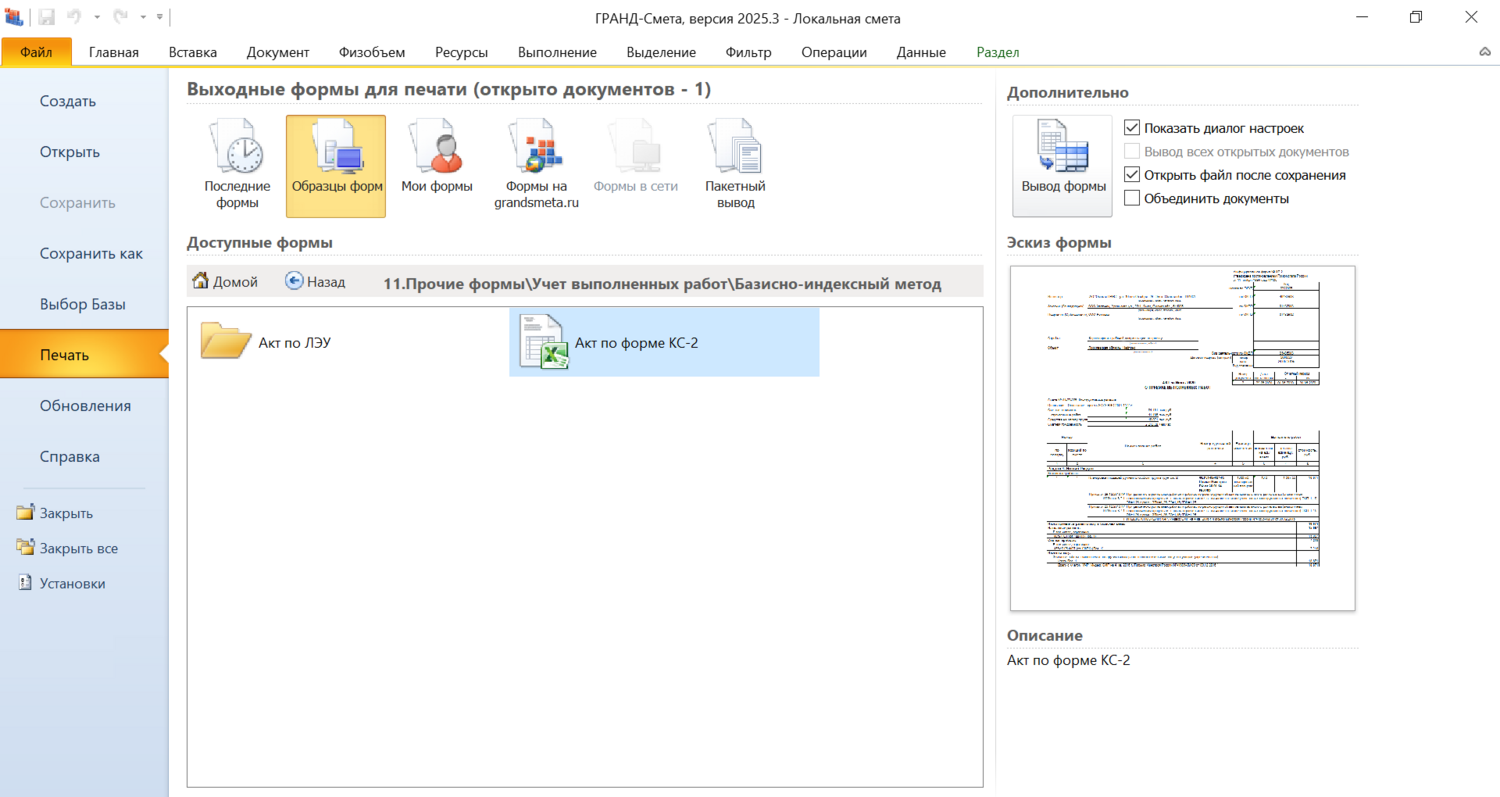This screenshot has height=797, width=1500.
Task: Switch to the Выделение ribbon tab
Action: pos(661,52)
